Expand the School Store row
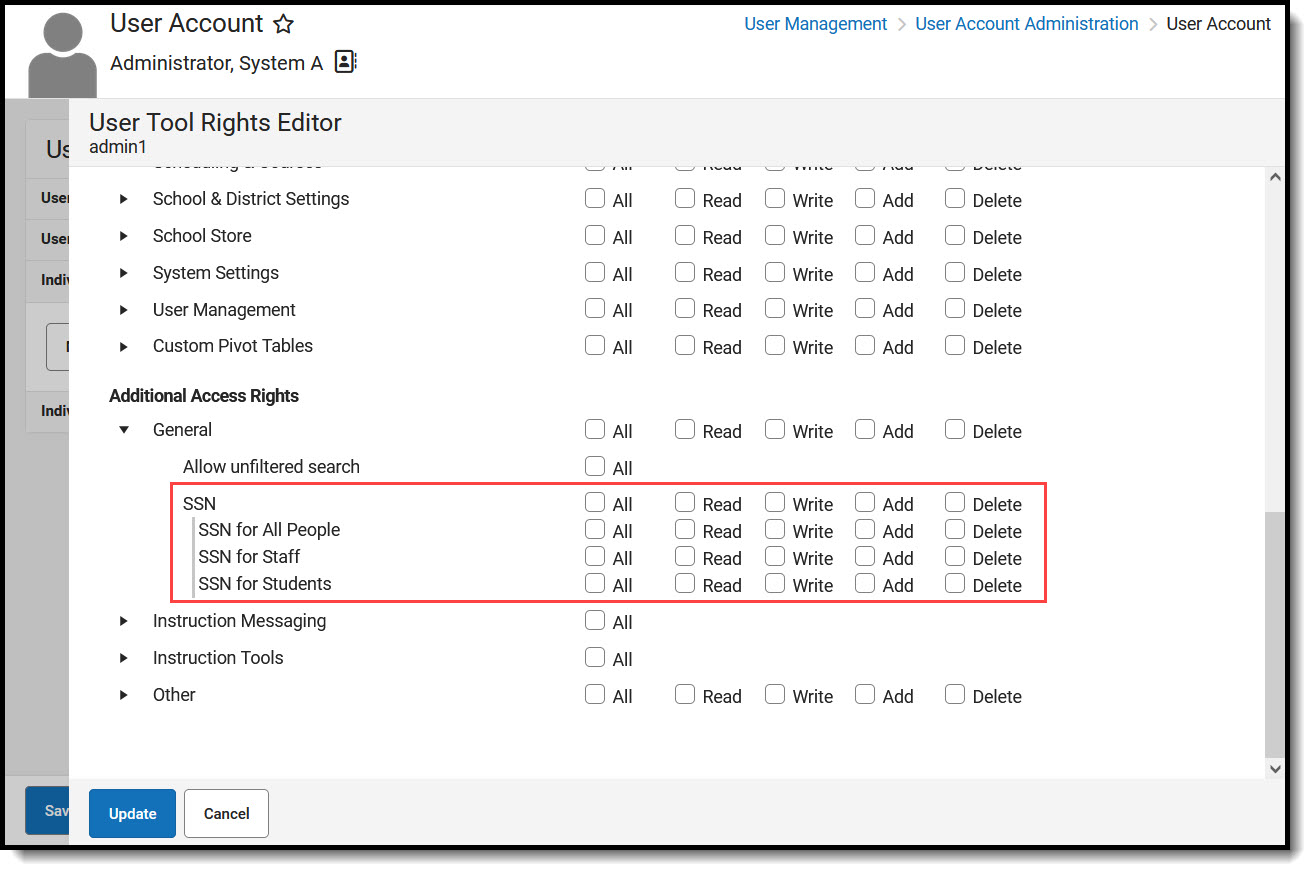Screen dimensions: 1315x875 pos(124,236)
